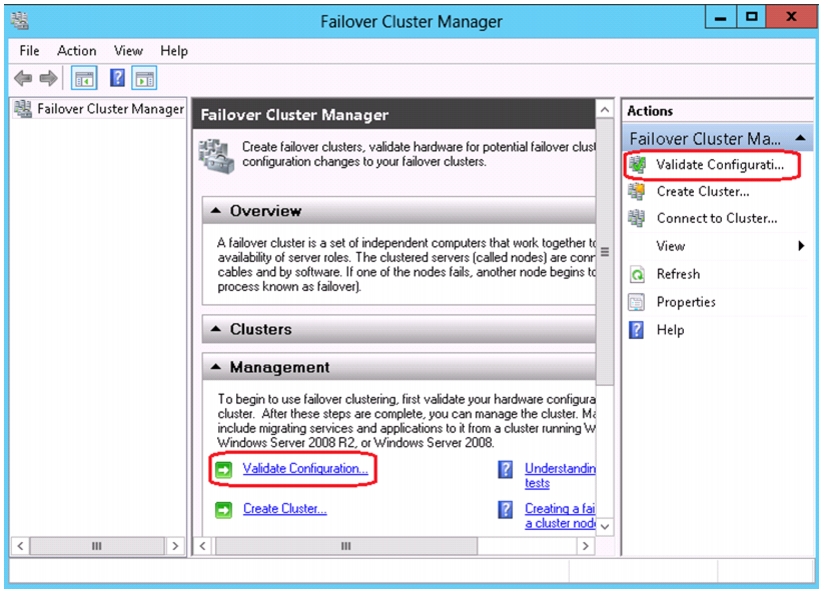Viewport: 830px width, 613px height.
Task: Click the Back arrow toolbar icon
Action: tap(23, 78)
